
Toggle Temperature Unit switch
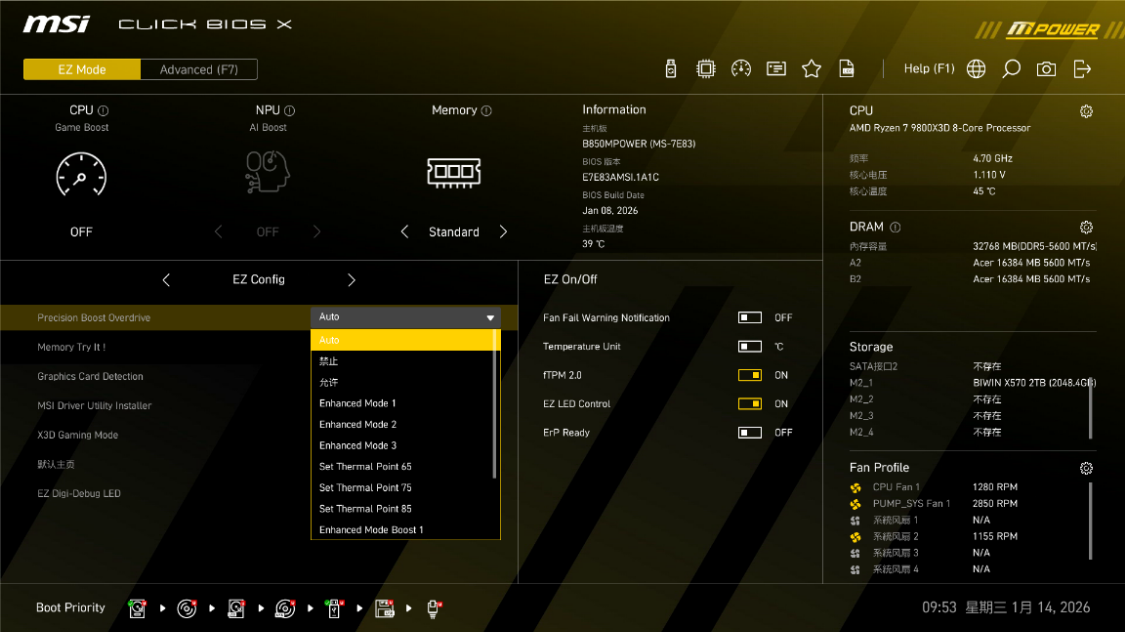[x=750, y=346]
